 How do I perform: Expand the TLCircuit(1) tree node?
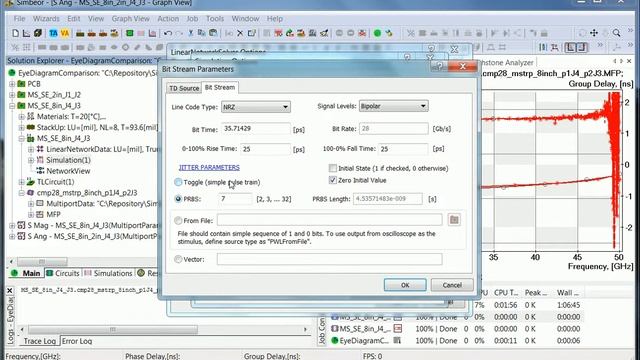21,182
